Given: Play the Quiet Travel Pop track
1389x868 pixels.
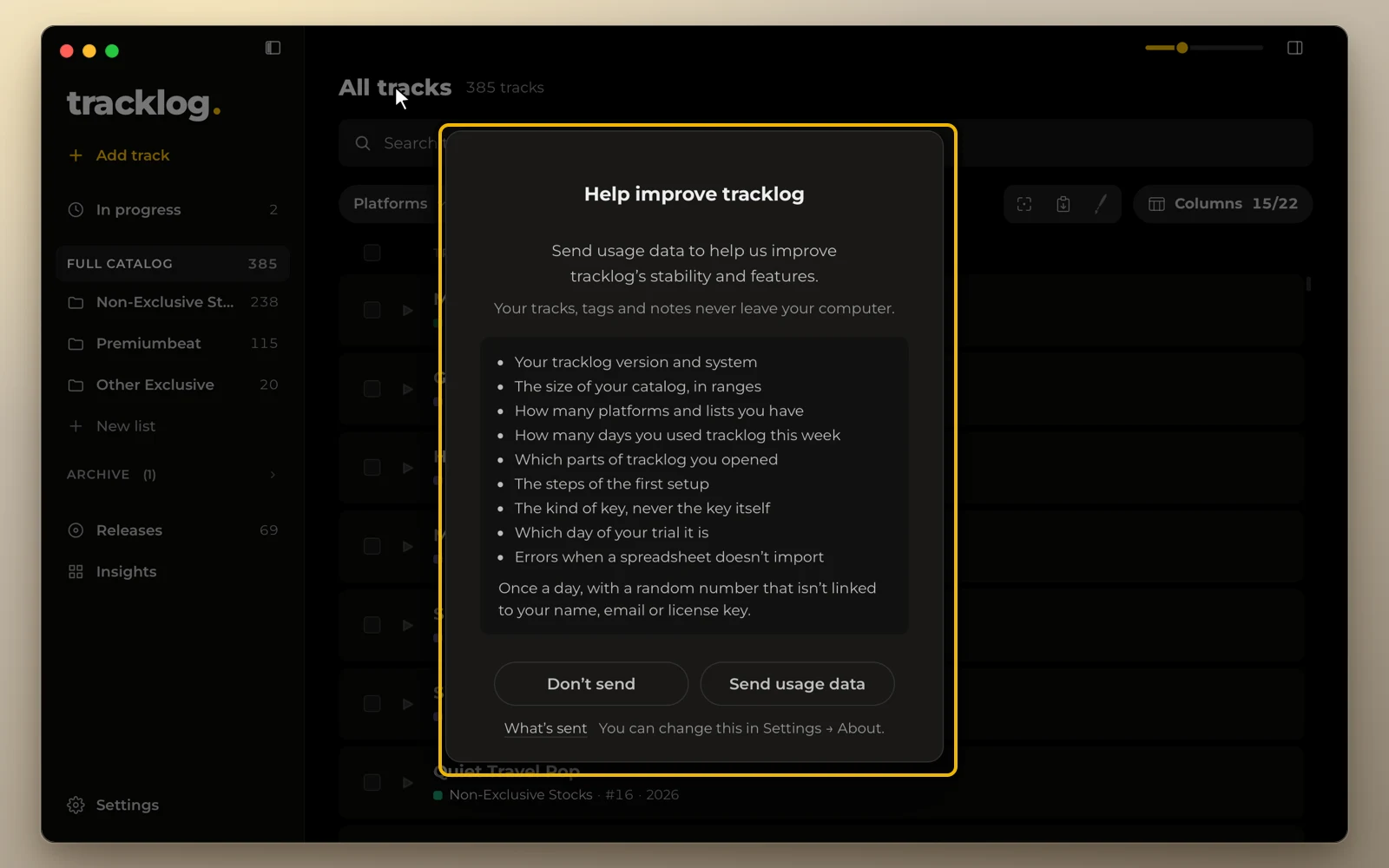Looking at the screenshot, I should (x=408, y=782).
